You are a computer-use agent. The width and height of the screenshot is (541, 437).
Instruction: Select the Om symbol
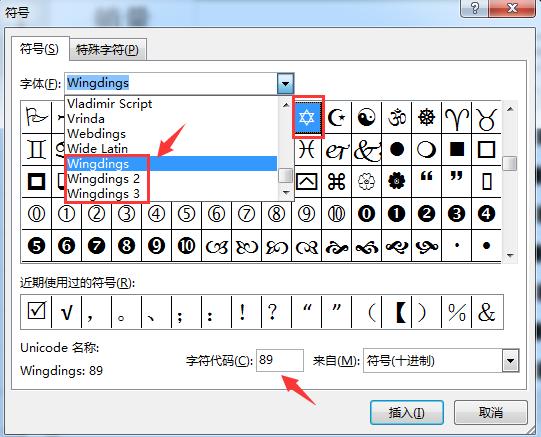396,117
